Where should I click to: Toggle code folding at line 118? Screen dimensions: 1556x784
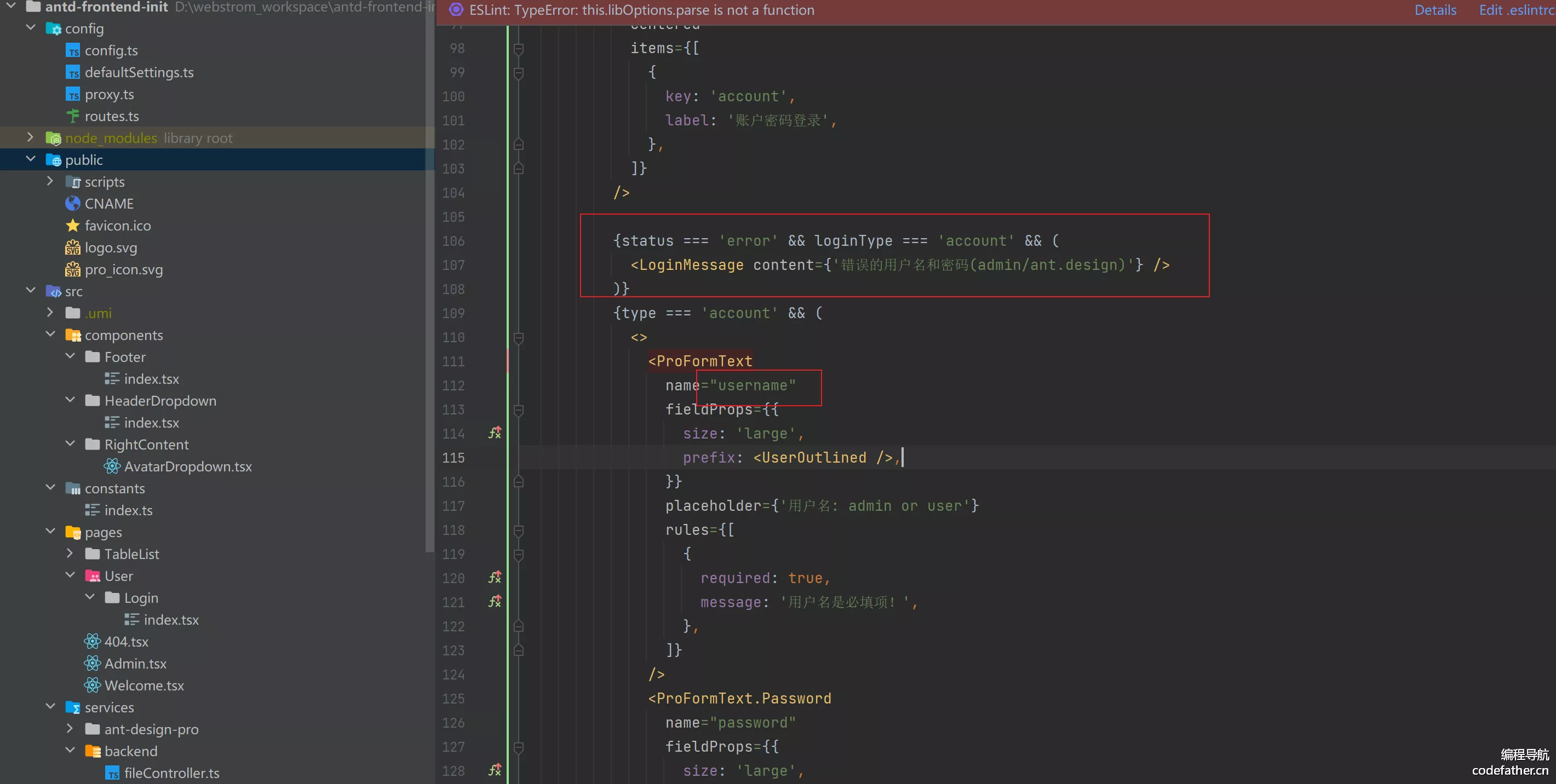[518, 531]
